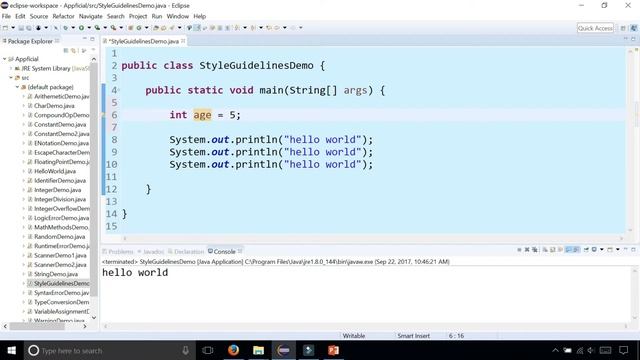
Task: Open the Refactor menu
Action: [63, 16]
